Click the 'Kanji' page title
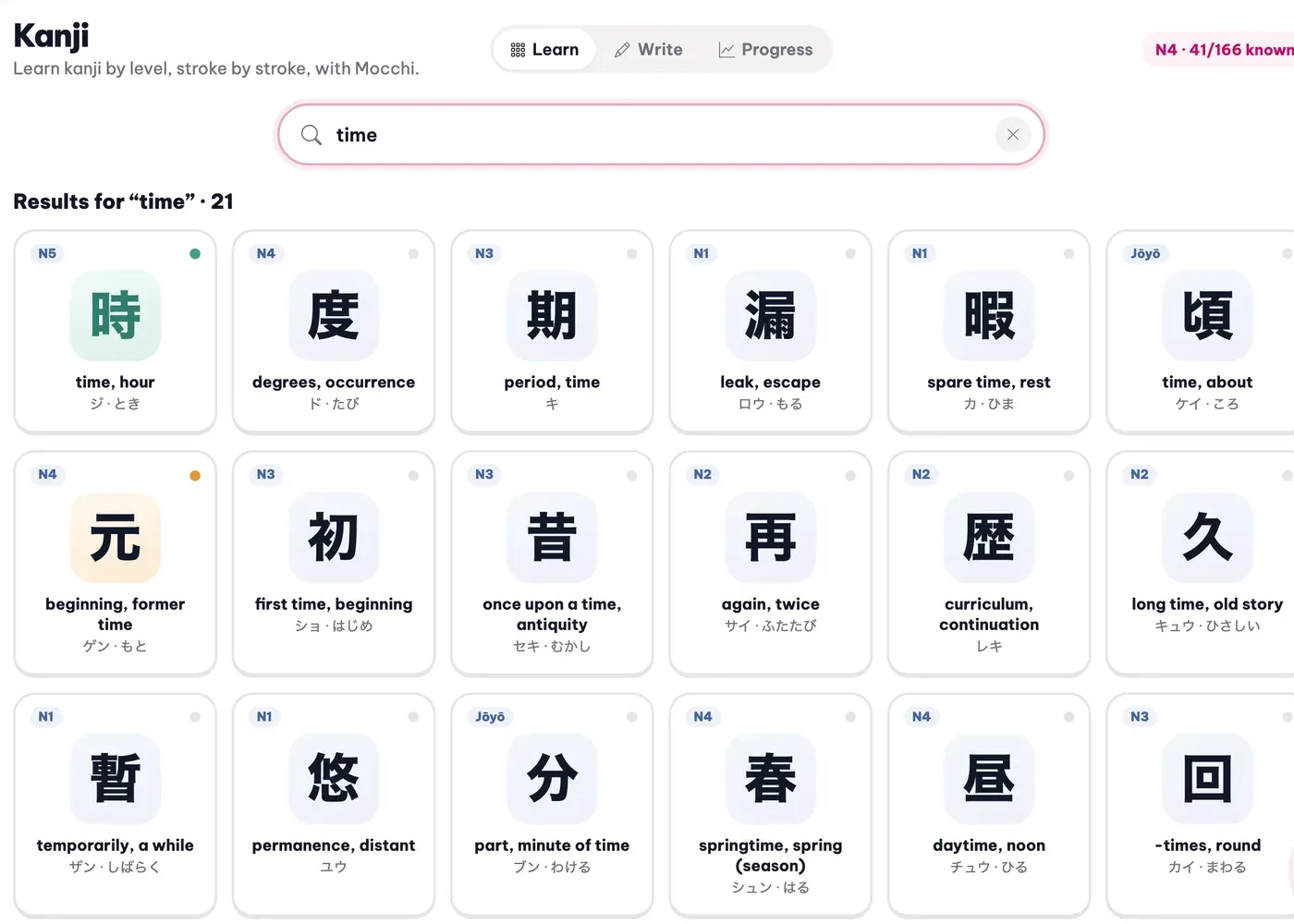 [51, 36]
